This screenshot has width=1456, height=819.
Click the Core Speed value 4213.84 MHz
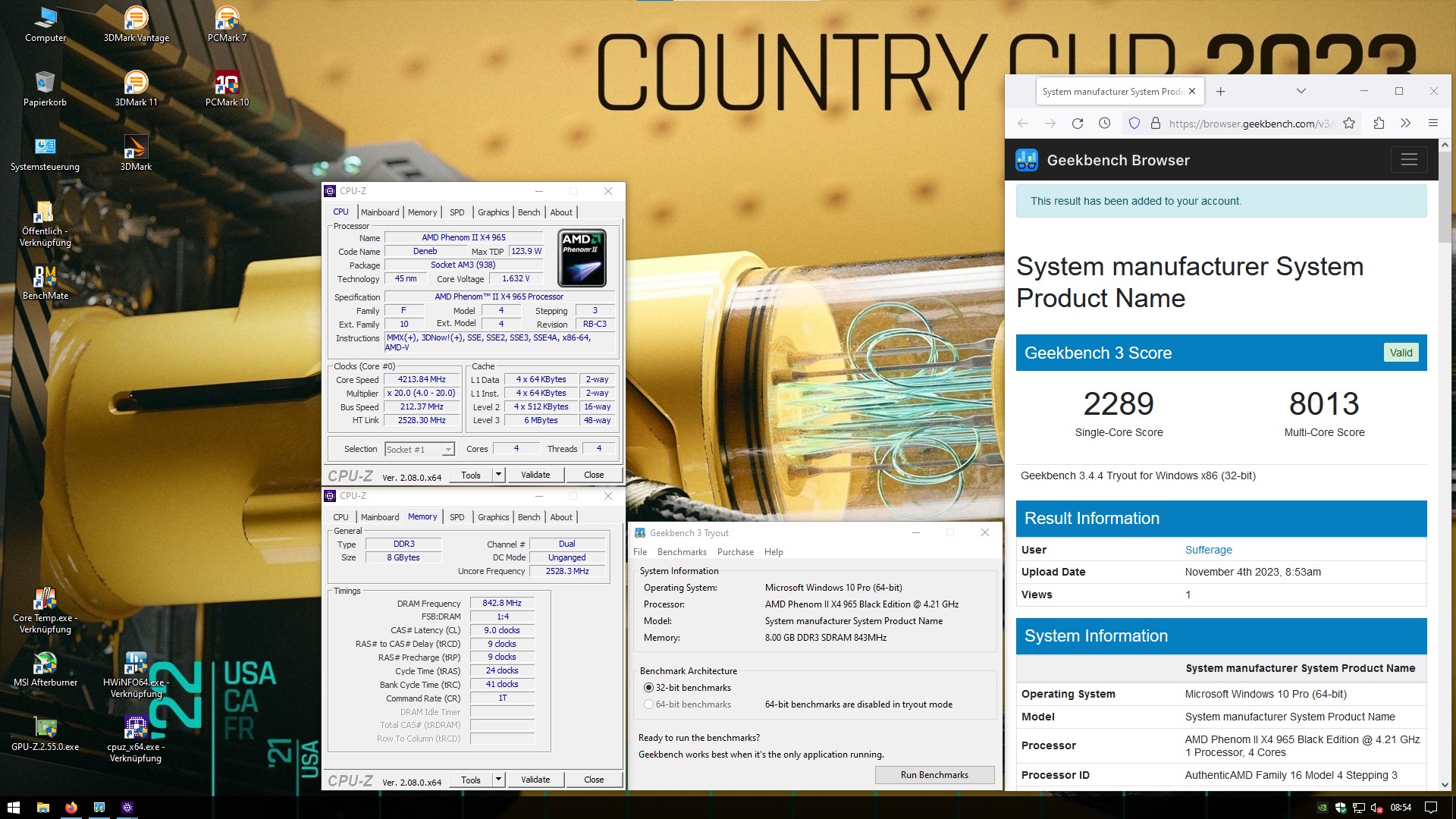422,379
